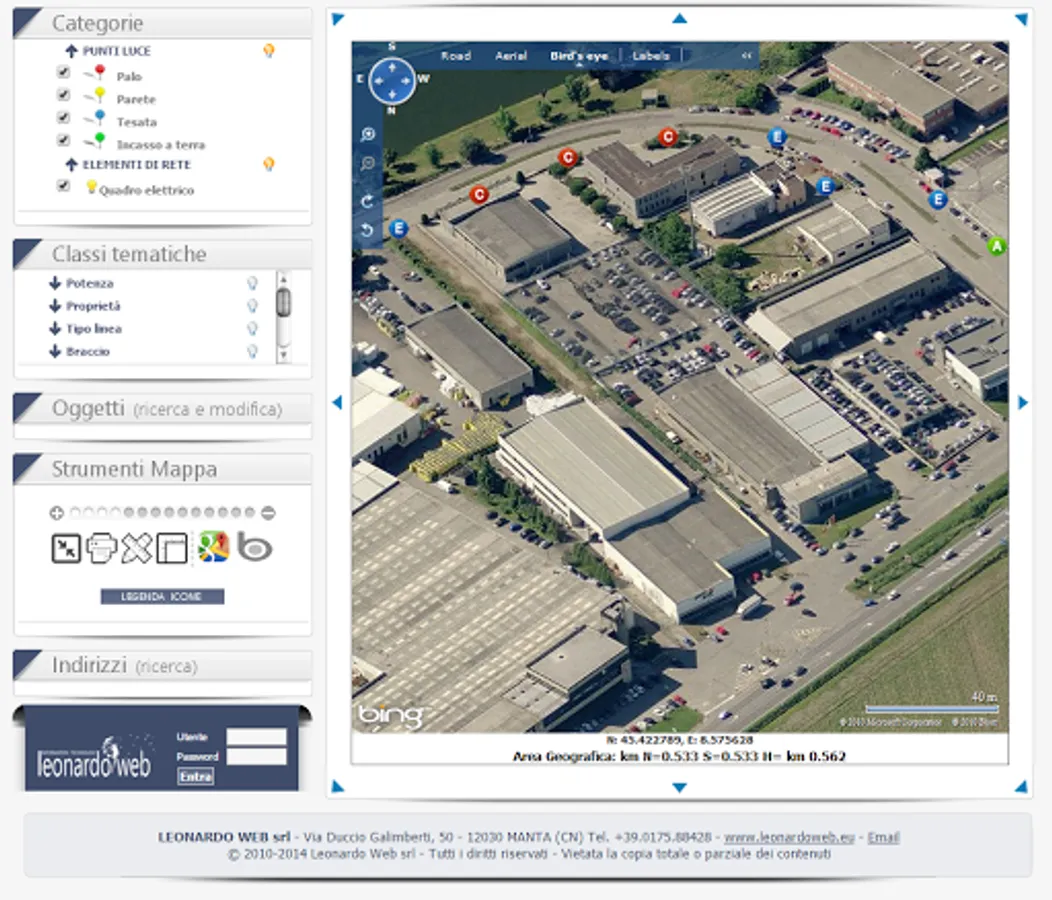This screenshot has width=1052, height=900.
Task: Click the green A marker on map
Action: (x=997, y=246)
